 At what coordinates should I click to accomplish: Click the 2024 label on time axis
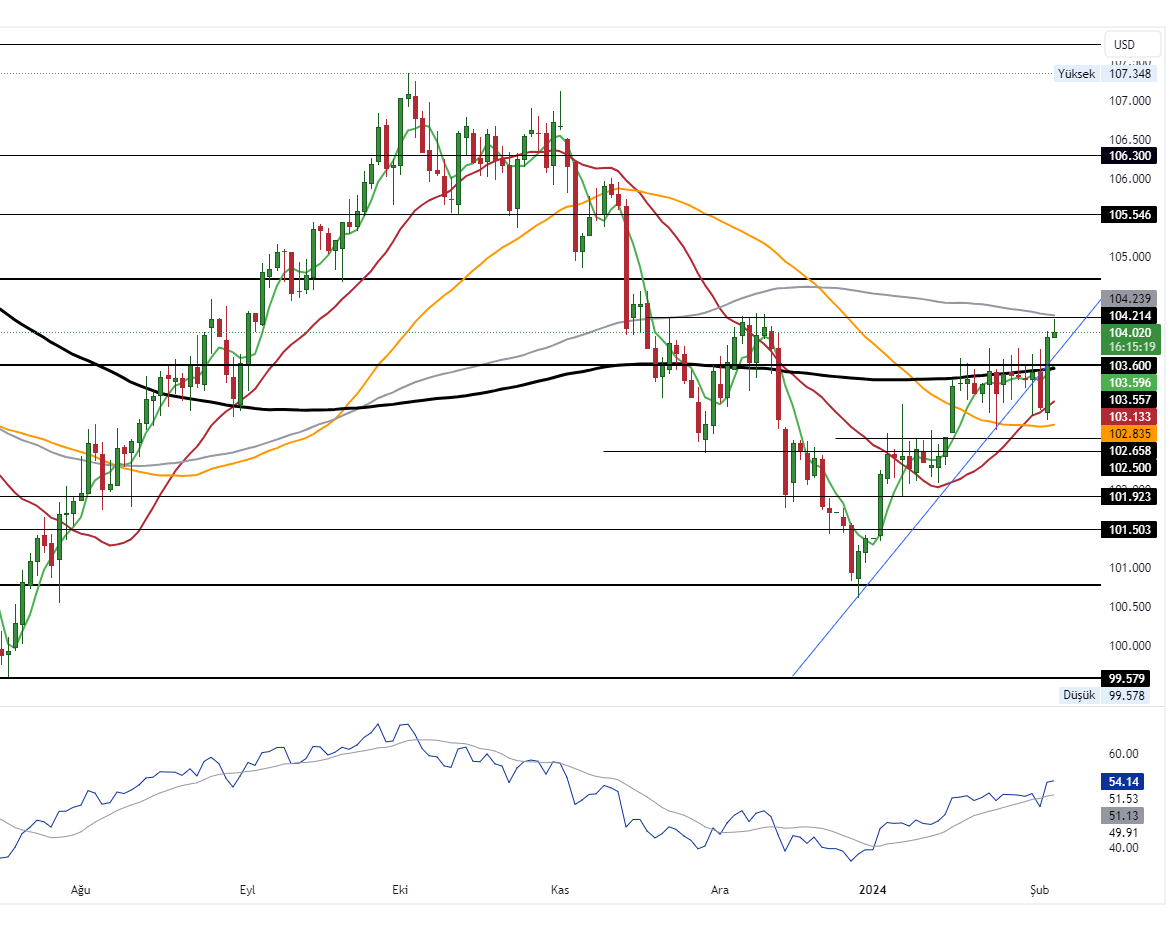coord(873,889)
